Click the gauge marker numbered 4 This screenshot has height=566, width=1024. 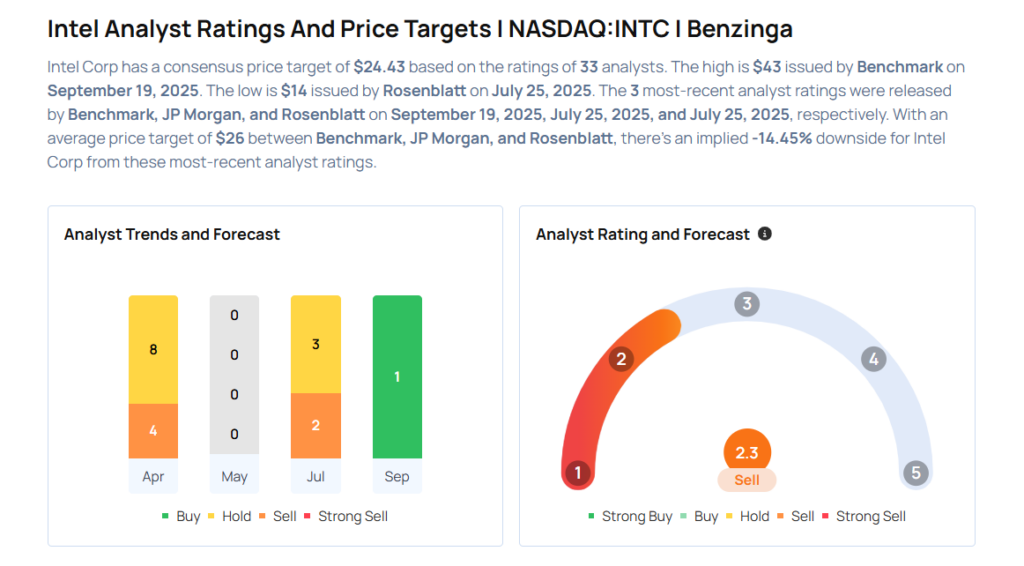(873, 359)
